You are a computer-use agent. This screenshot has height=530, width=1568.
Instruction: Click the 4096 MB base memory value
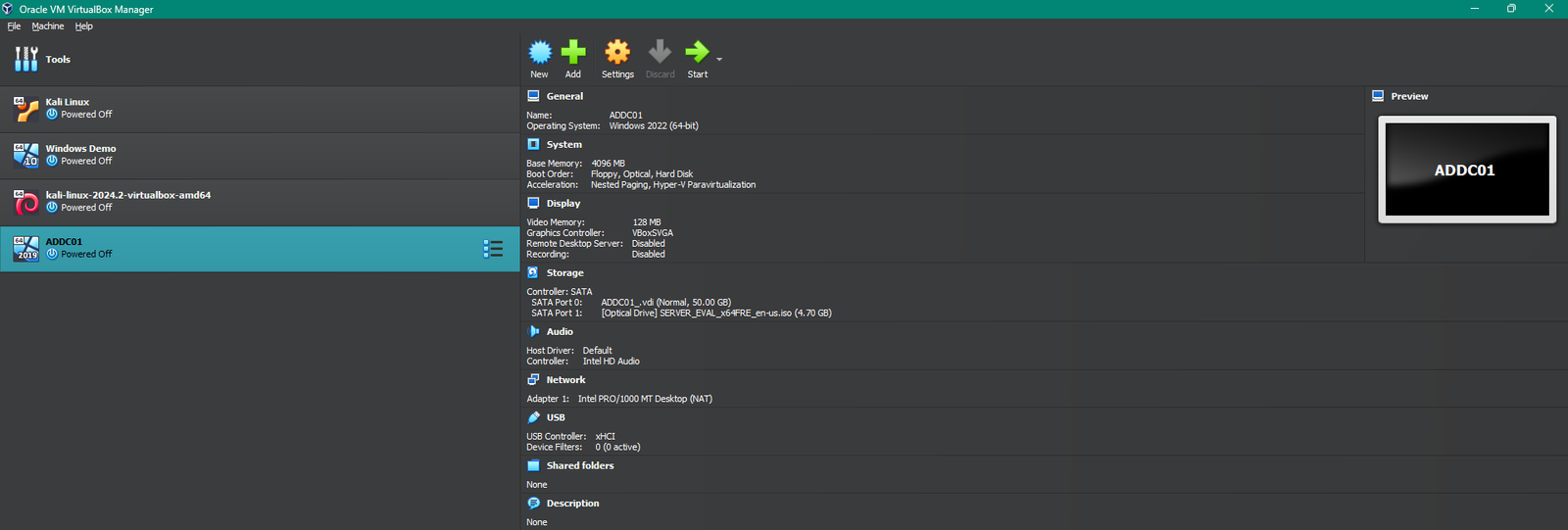click(x=608, y=164)
